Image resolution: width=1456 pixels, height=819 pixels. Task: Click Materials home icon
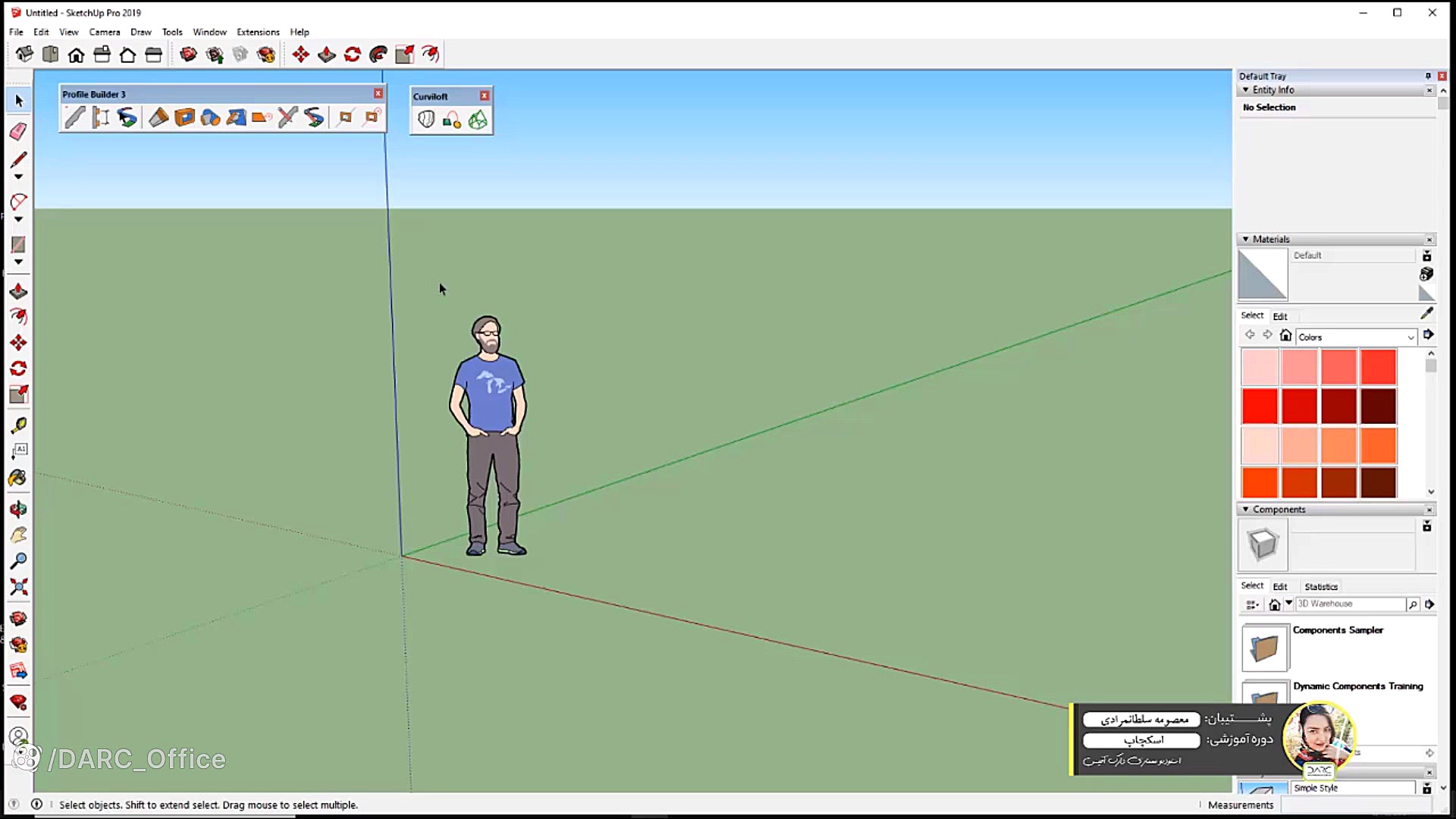1285,335
